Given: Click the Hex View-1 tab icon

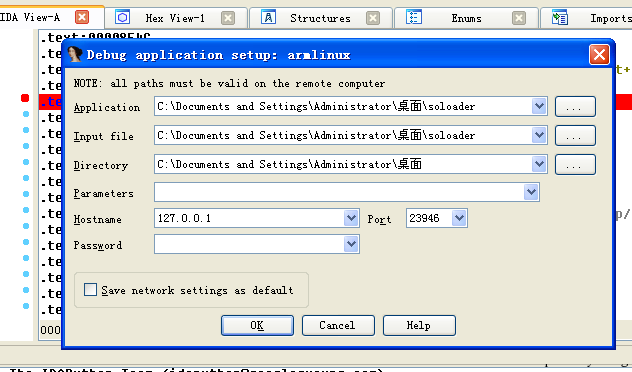Looking at the screenshot, I should [x=123, y=18].
